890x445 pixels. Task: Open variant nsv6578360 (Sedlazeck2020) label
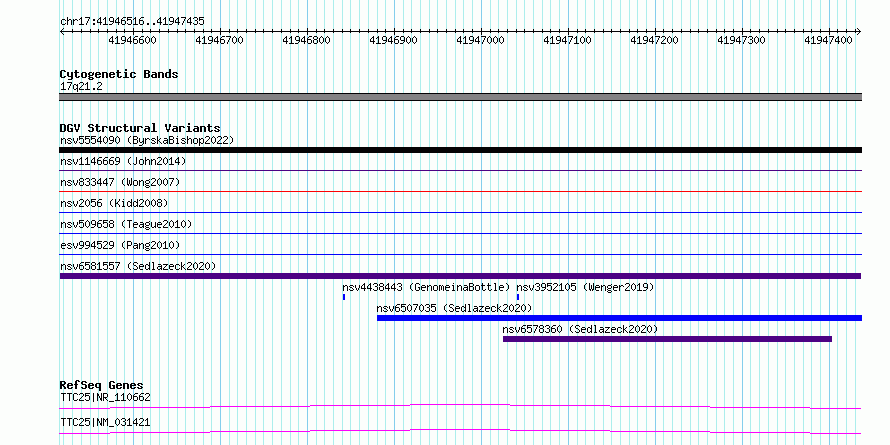580,329
